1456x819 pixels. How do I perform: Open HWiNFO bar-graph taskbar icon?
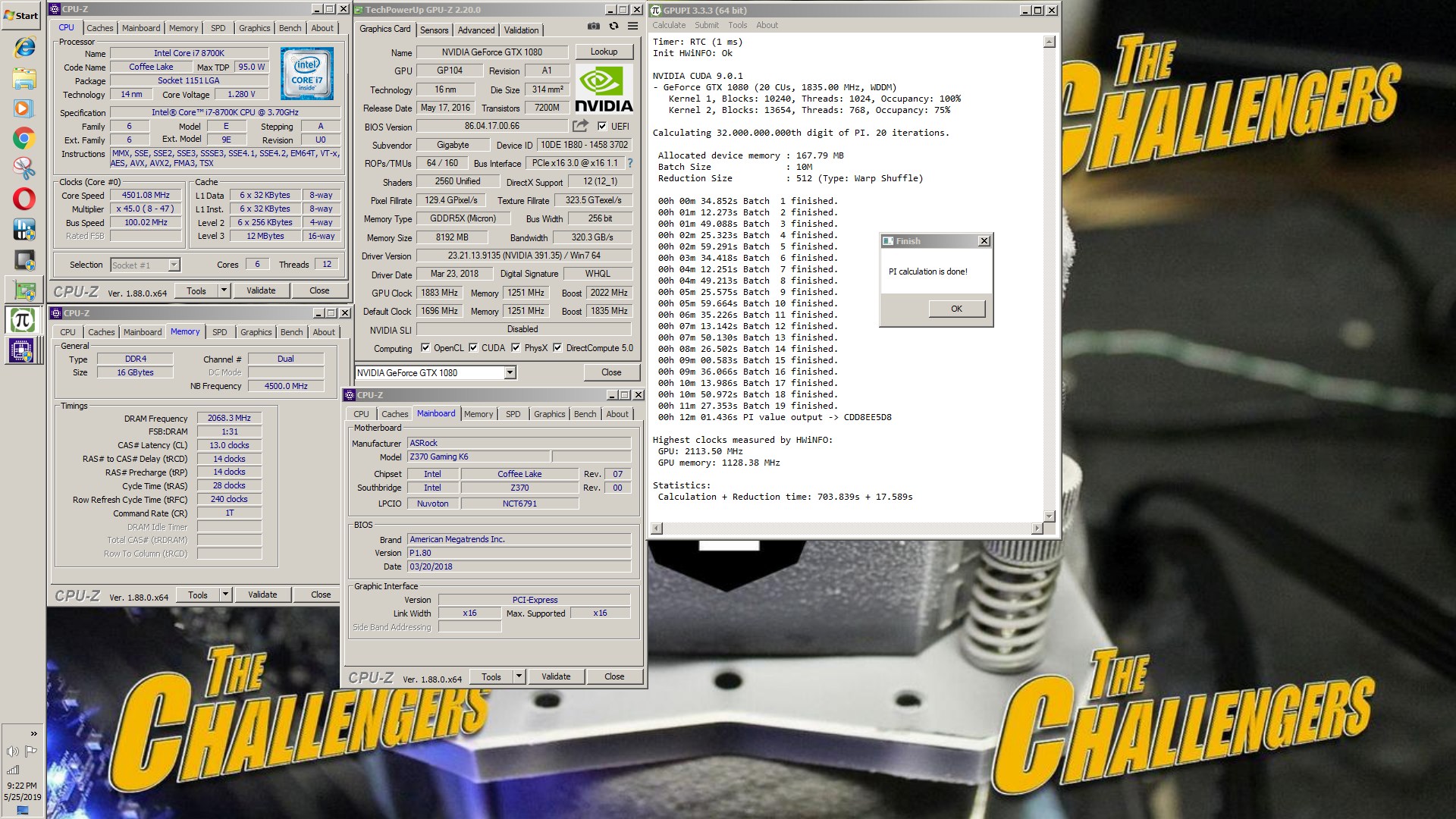tap(24, 229)
